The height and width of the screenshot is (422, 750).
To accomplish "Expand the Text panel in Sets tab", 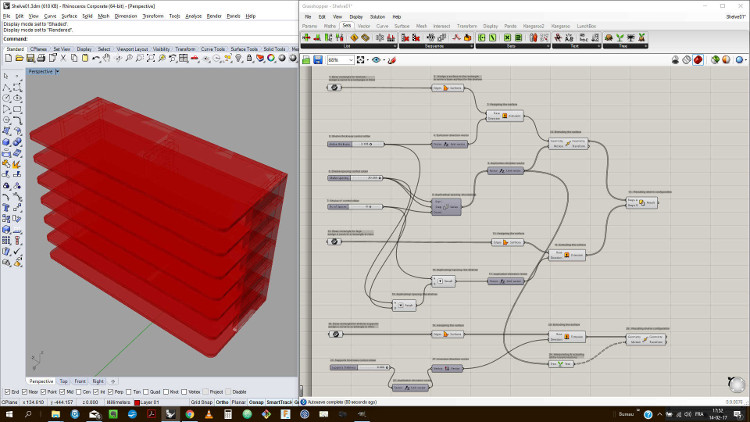I will pos(576,46).
